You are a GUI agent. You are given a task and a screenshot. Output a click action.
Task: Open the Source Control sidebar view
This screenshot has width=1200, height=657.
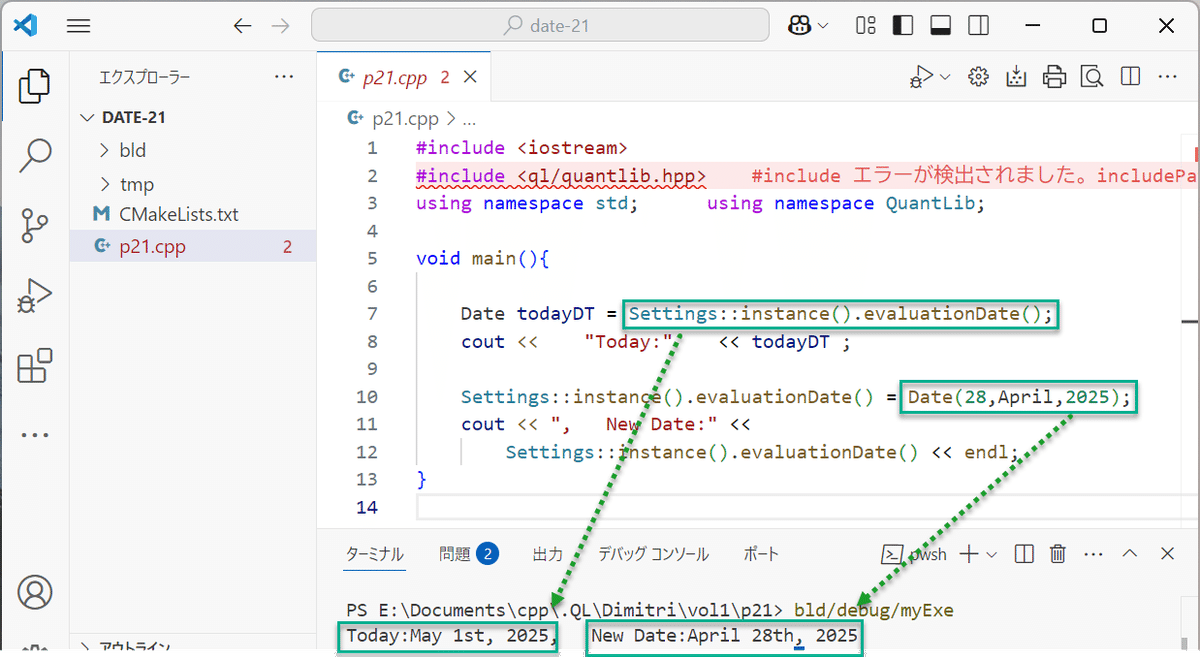35,226
